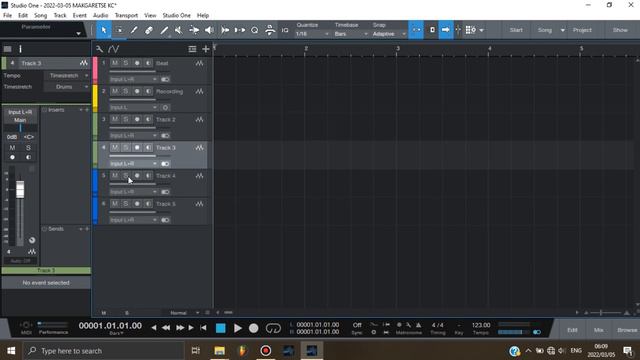Click the Project button
The height and width of the screenshot is (360, 640).
582,30
